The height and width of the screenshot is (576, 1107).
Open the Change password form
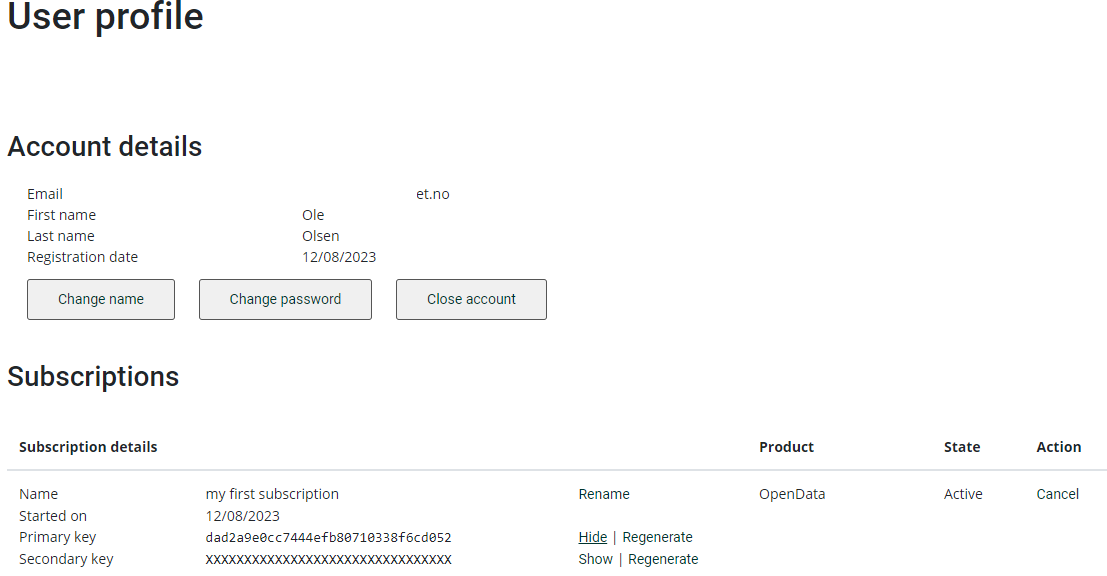pos(285,299)
